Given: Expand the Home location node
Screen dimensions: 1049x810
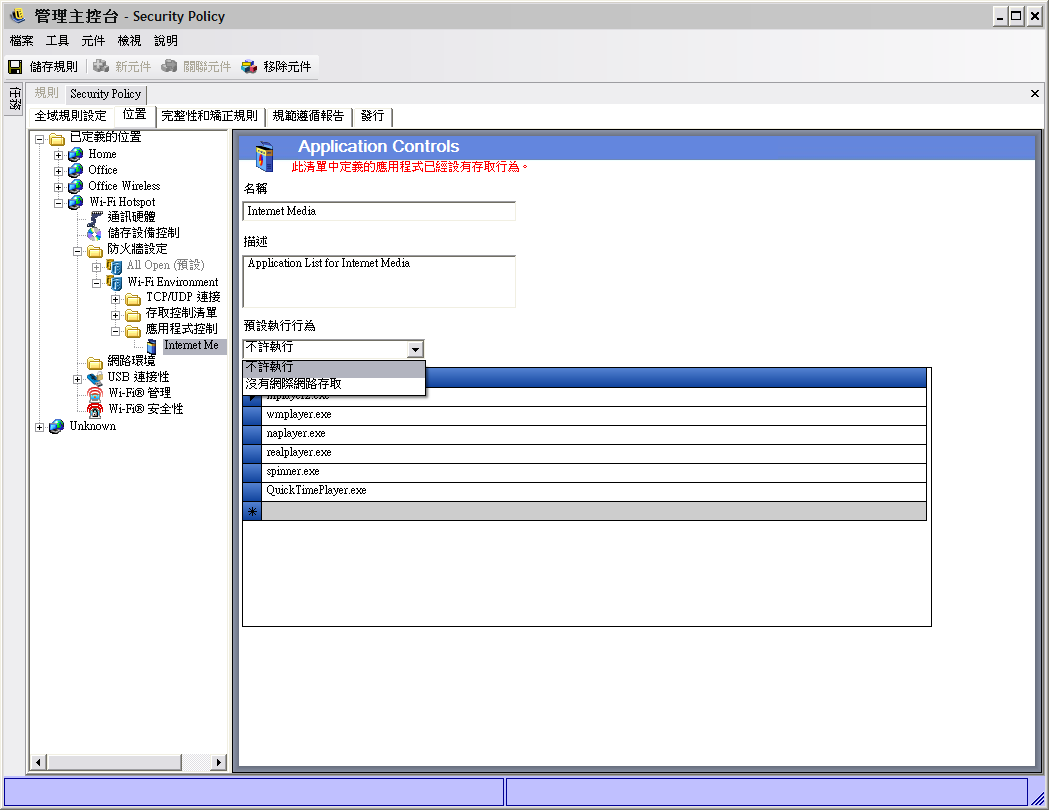Looking at the screenshot, I should [x=58, y=155].
